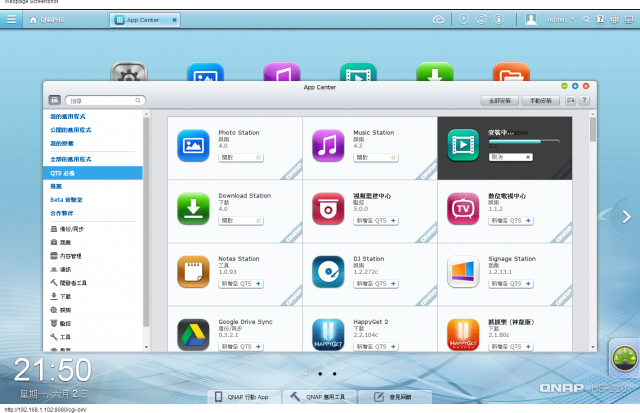The image size is (640, 413).
Task: Add Signage Station to QTS
Action: (511, 284)
